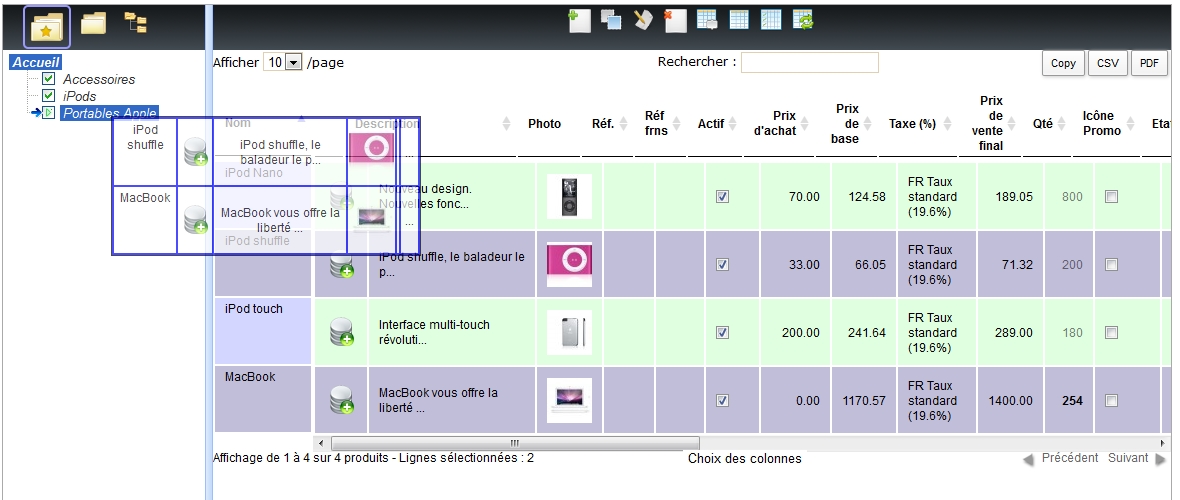The width and height of the screenshot is (1180, 500).
Task: Click the 'Interface multi-touch révoluti...' description
Action: tap(434, 332)
